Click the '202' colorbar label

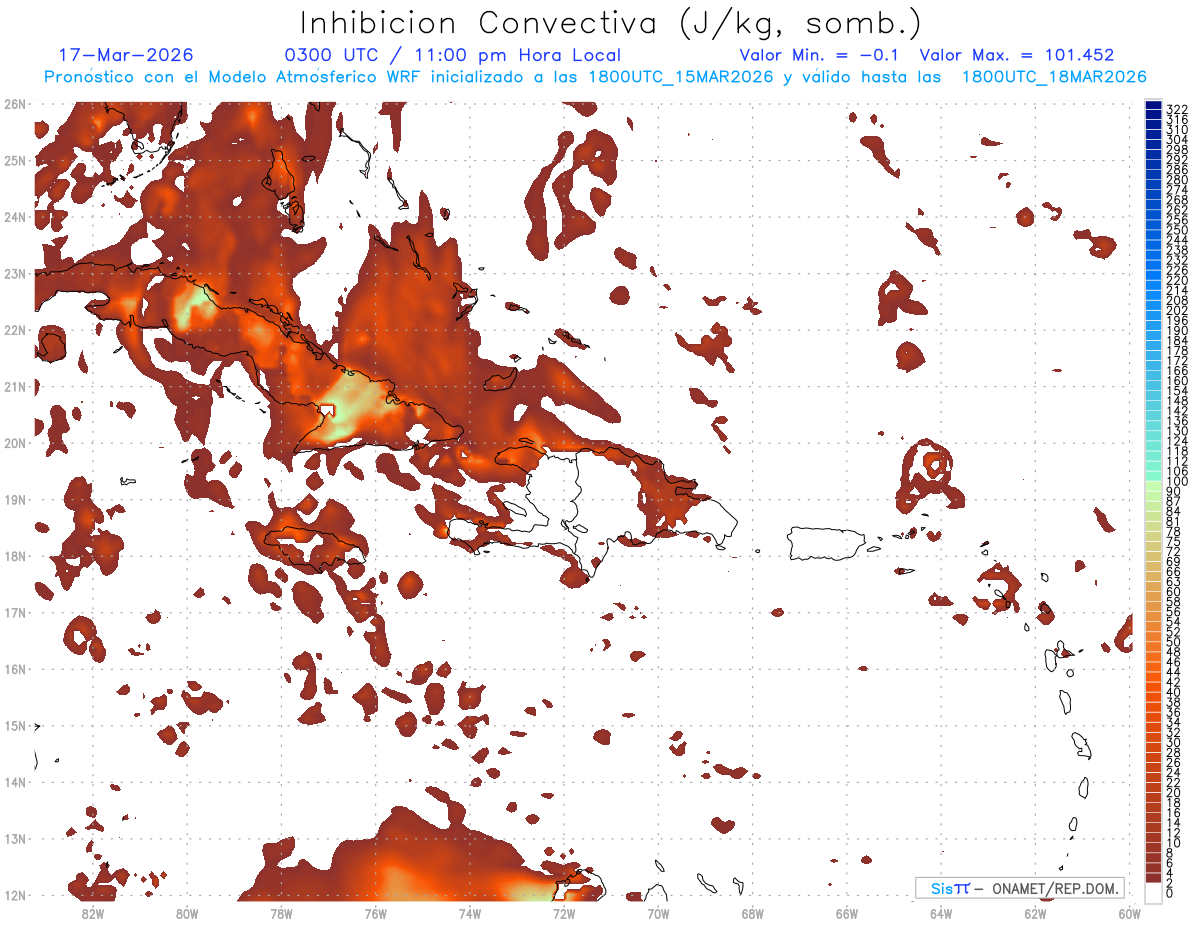[1177, 310]
